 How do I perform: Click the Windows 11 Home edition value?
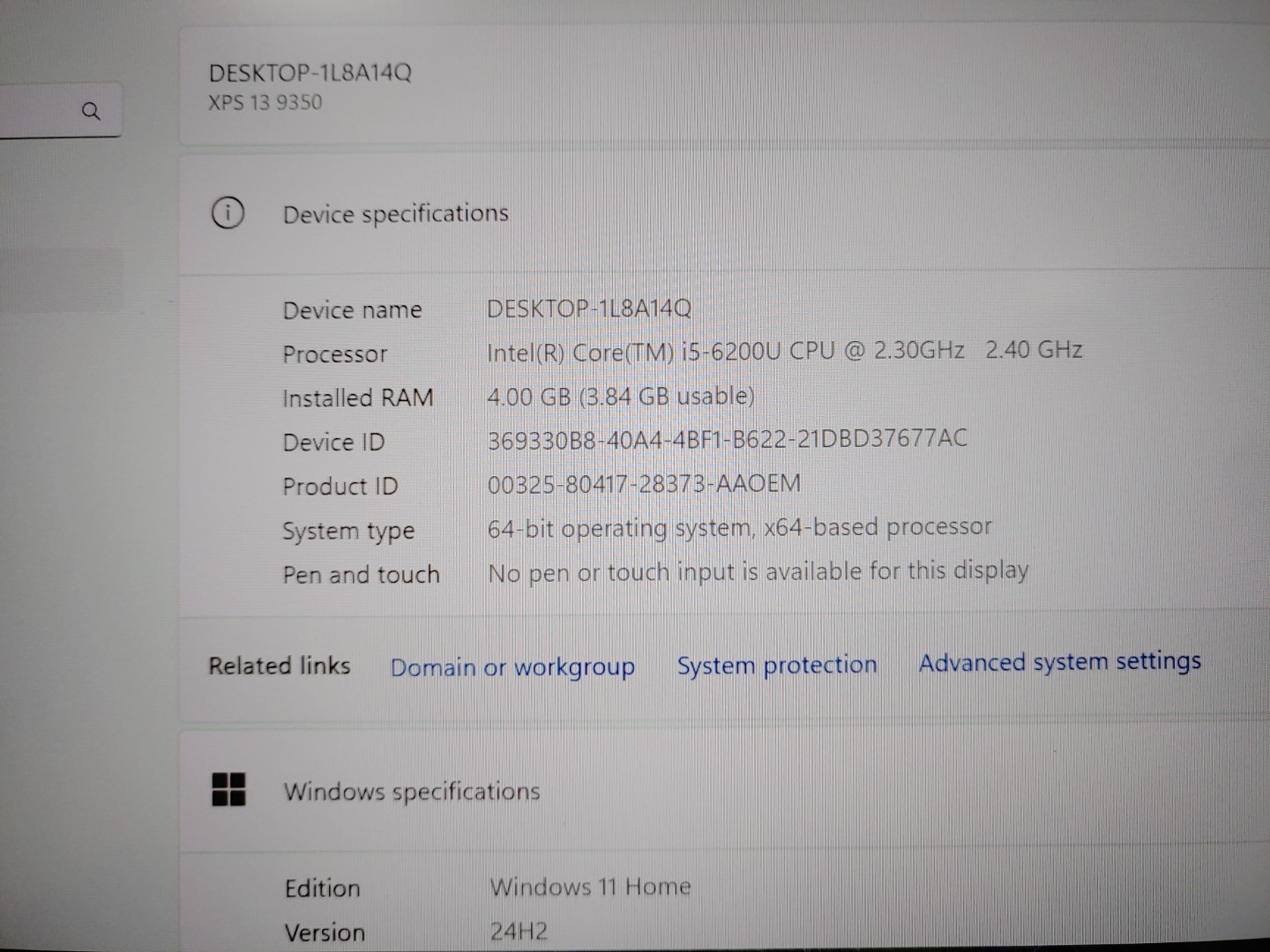tap(589, 887)
